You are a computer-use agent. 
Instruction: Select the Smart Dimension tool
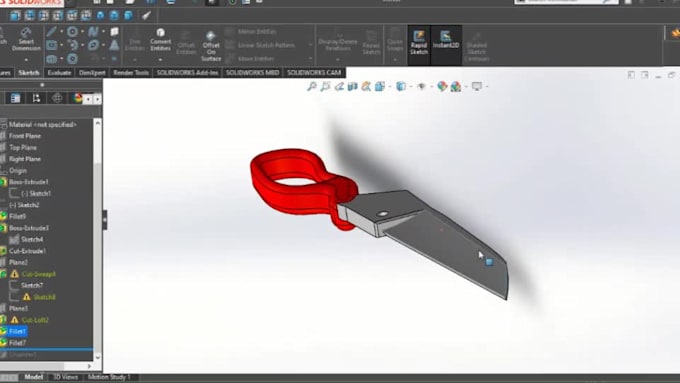click(x=26, y=39)
